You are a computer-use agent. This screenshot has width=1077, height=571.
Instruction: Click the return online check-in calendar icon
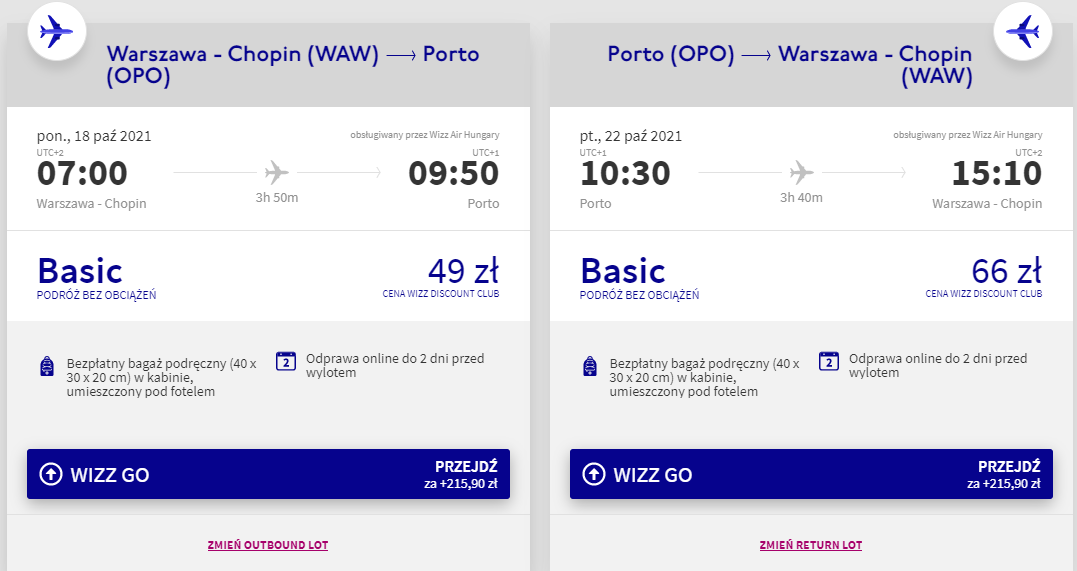[828, 361]
